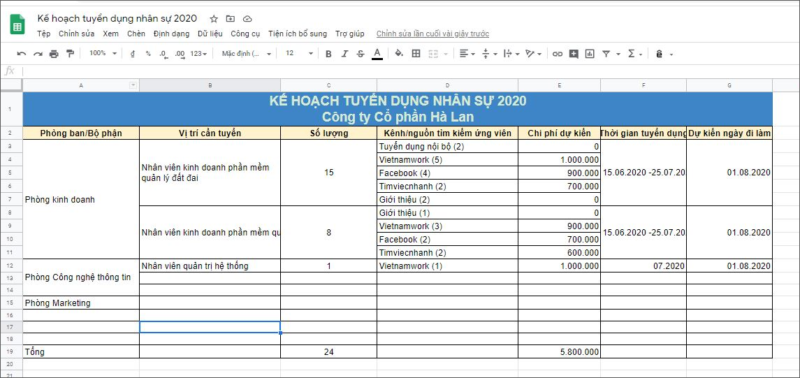This screenshot has width=800, height=378.
Task: Increase decimal places
Action: [x=180, y=54]
